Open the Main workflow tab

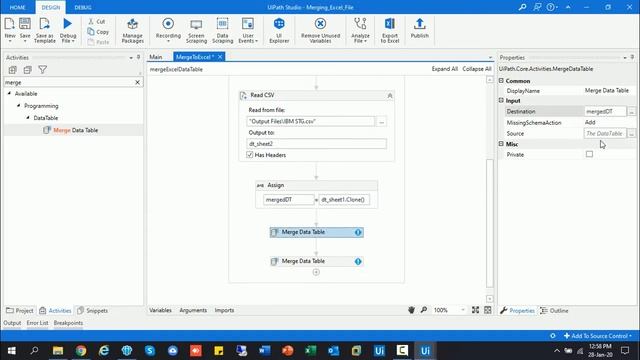coord(156,57)
